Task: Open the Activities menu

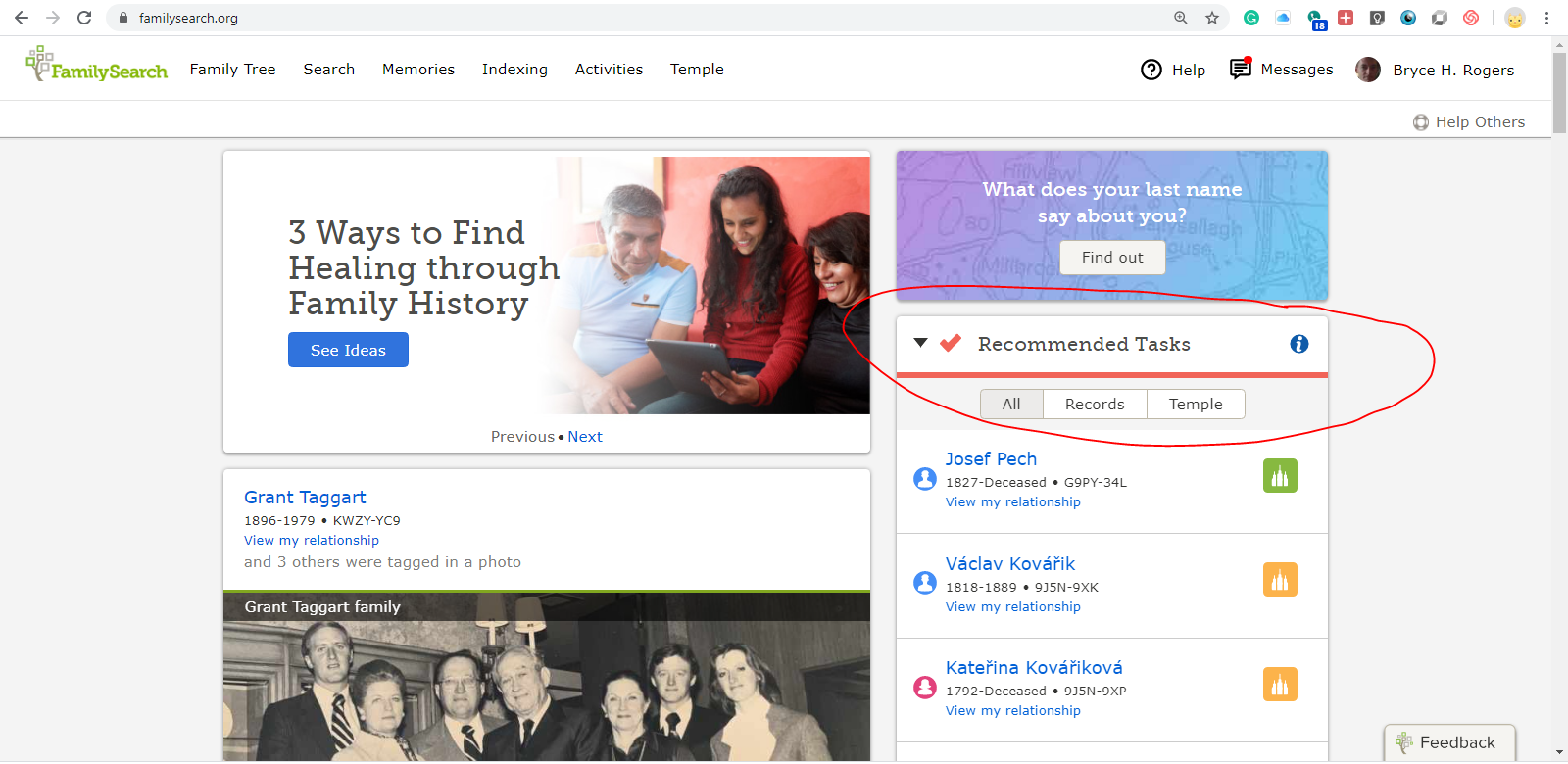Action: [x=610, y=70]
